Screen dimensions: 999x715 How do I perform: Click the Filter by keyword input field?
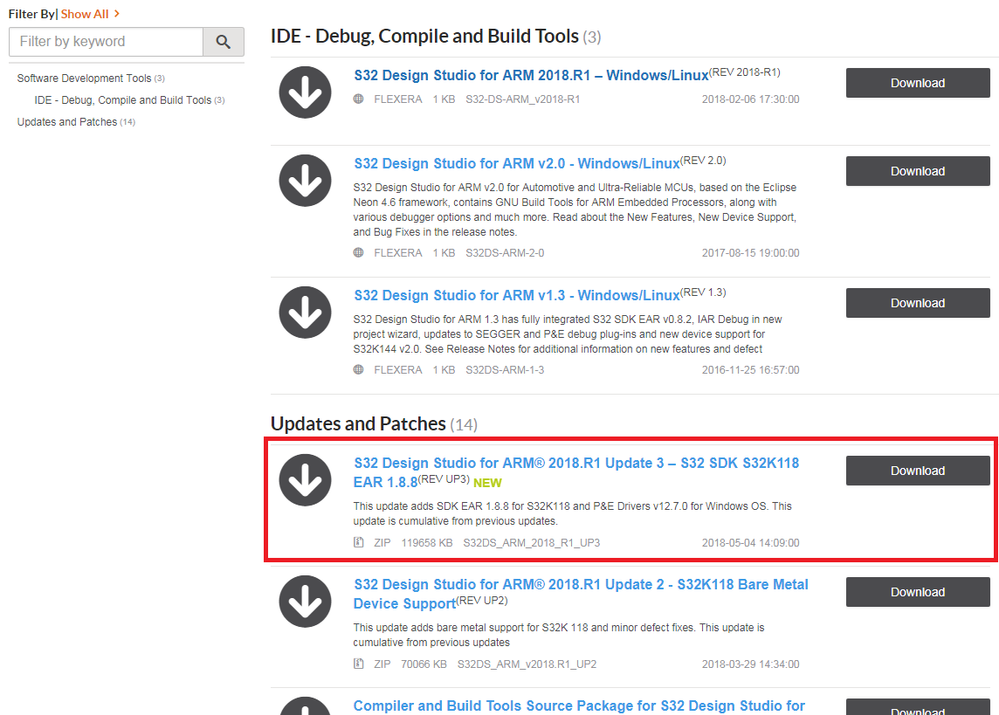106,42
